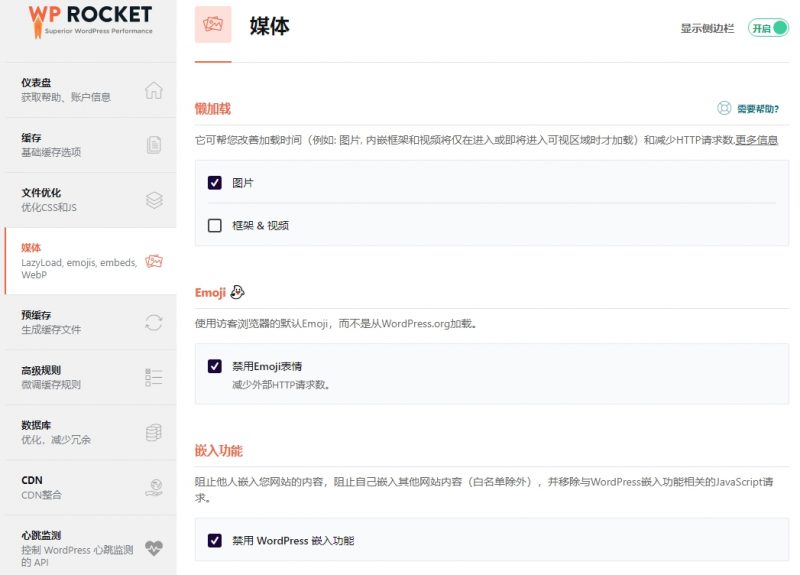Open the CDN menu item
Screen dimensions: 800x575
tap(90, 488)
